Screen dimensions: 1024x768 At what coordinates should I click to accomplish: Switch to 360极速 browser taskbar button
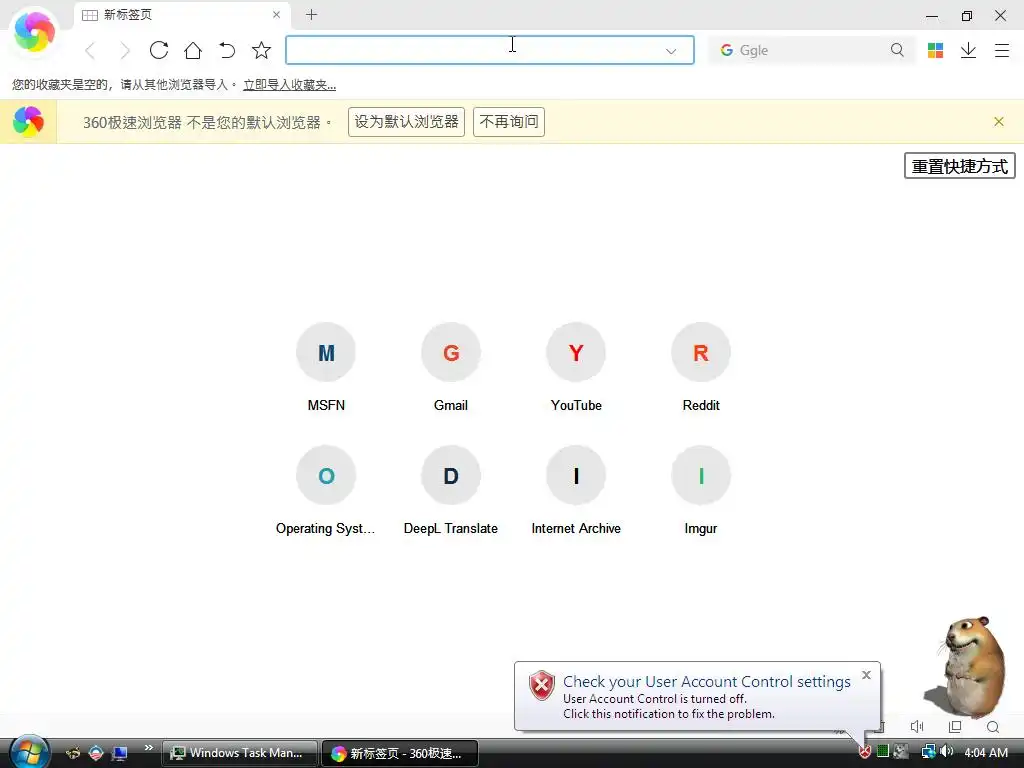point(400,753)
